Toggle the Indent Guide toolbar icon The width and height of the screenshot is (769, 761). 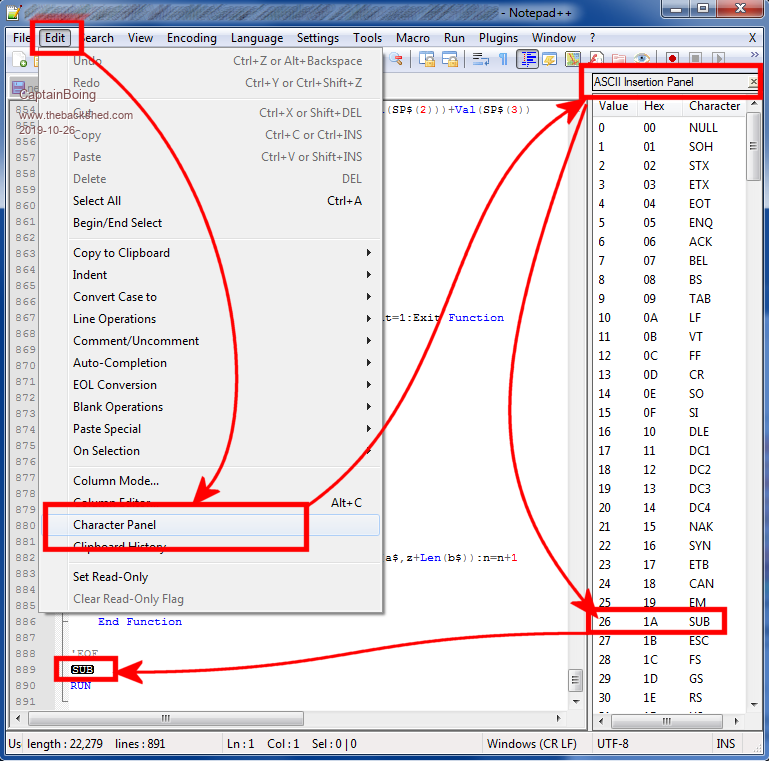click(x=527, y=60)
